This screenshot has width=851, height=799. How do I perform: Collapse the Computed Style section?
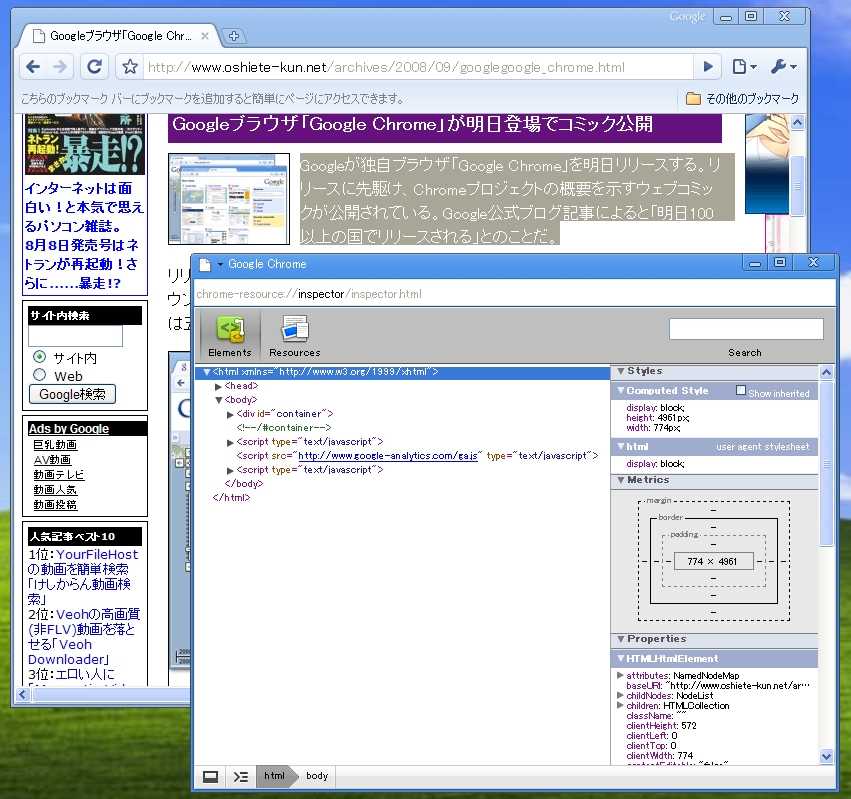click(621, 390)
